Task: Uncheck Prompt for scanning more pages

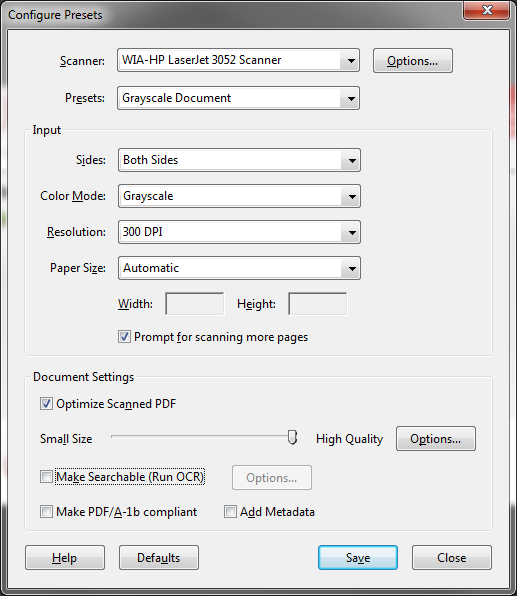Action: coord(124,337)
